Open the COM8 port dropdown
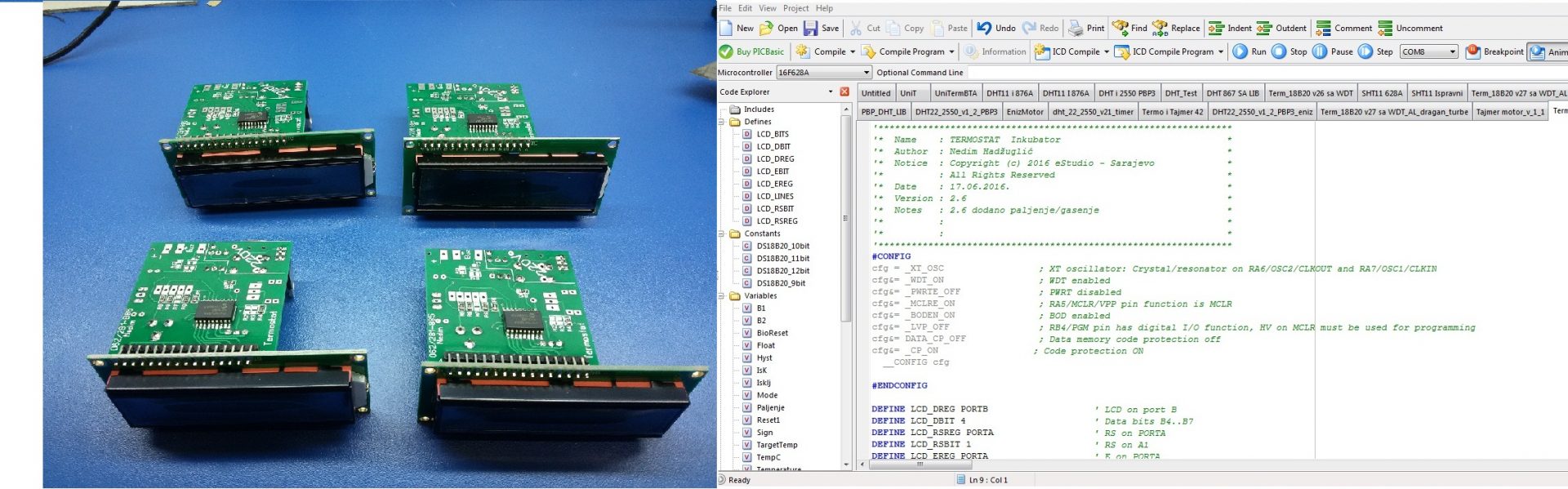 tap(1452, 51)
